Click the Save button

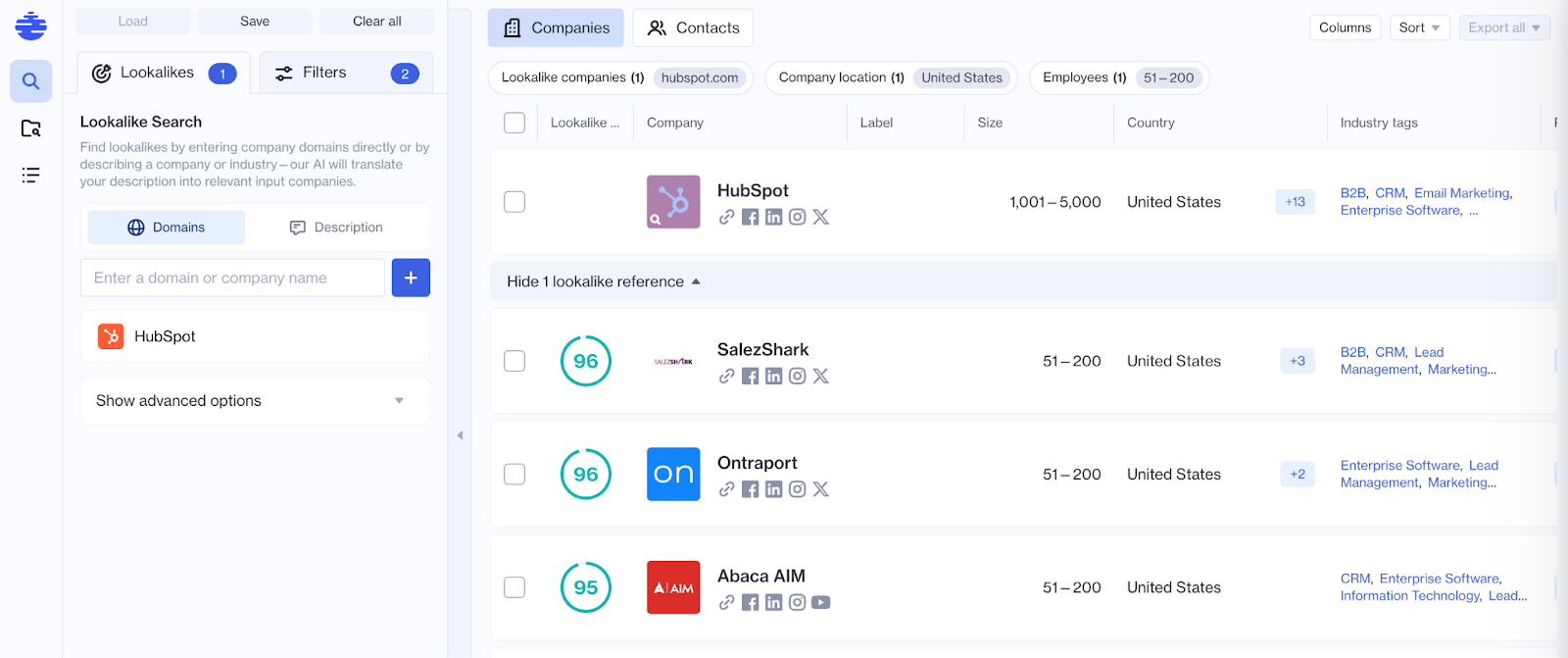coord(255,22)
